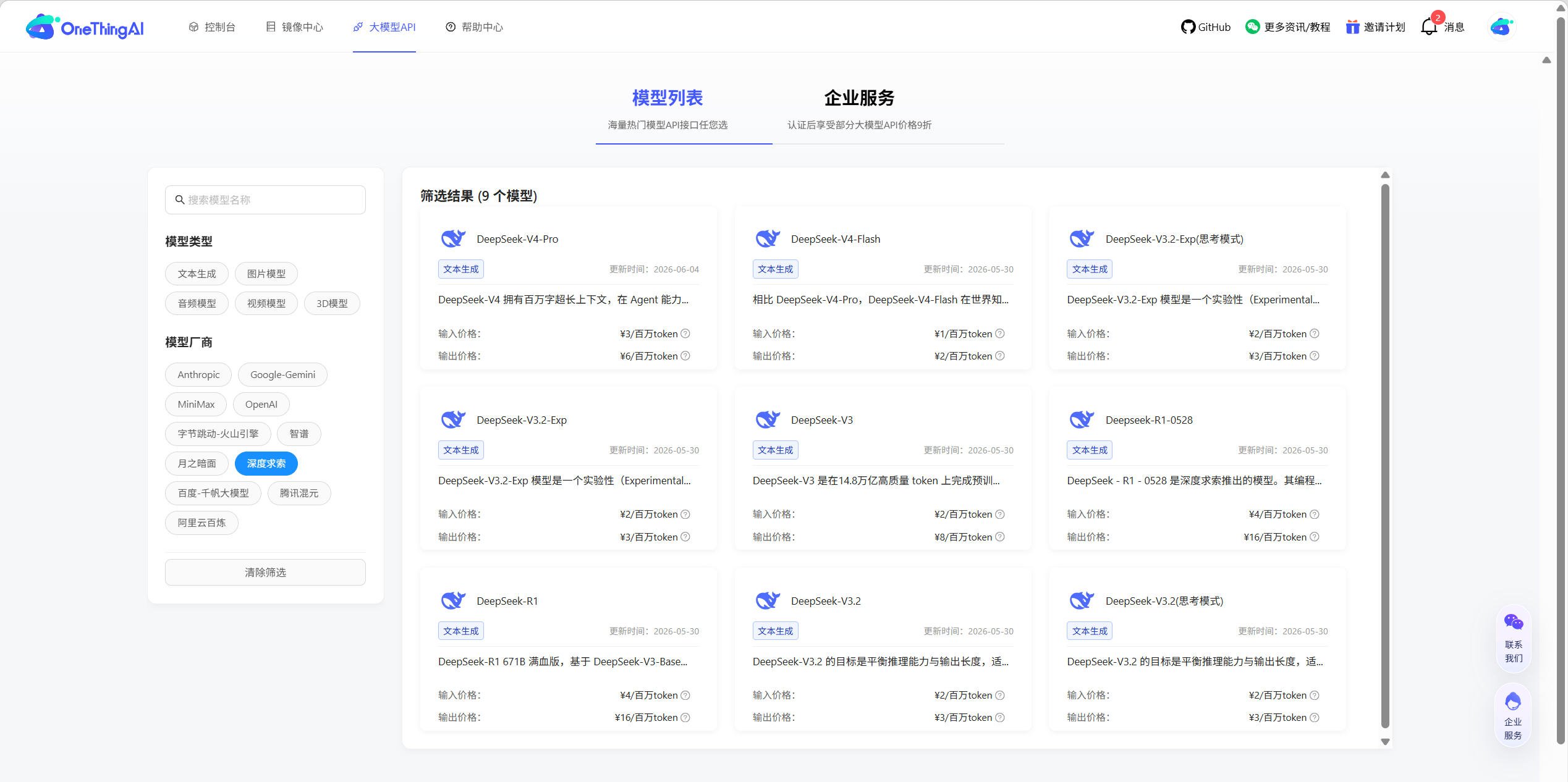Click the search magnifier icon

click(180, 200)
